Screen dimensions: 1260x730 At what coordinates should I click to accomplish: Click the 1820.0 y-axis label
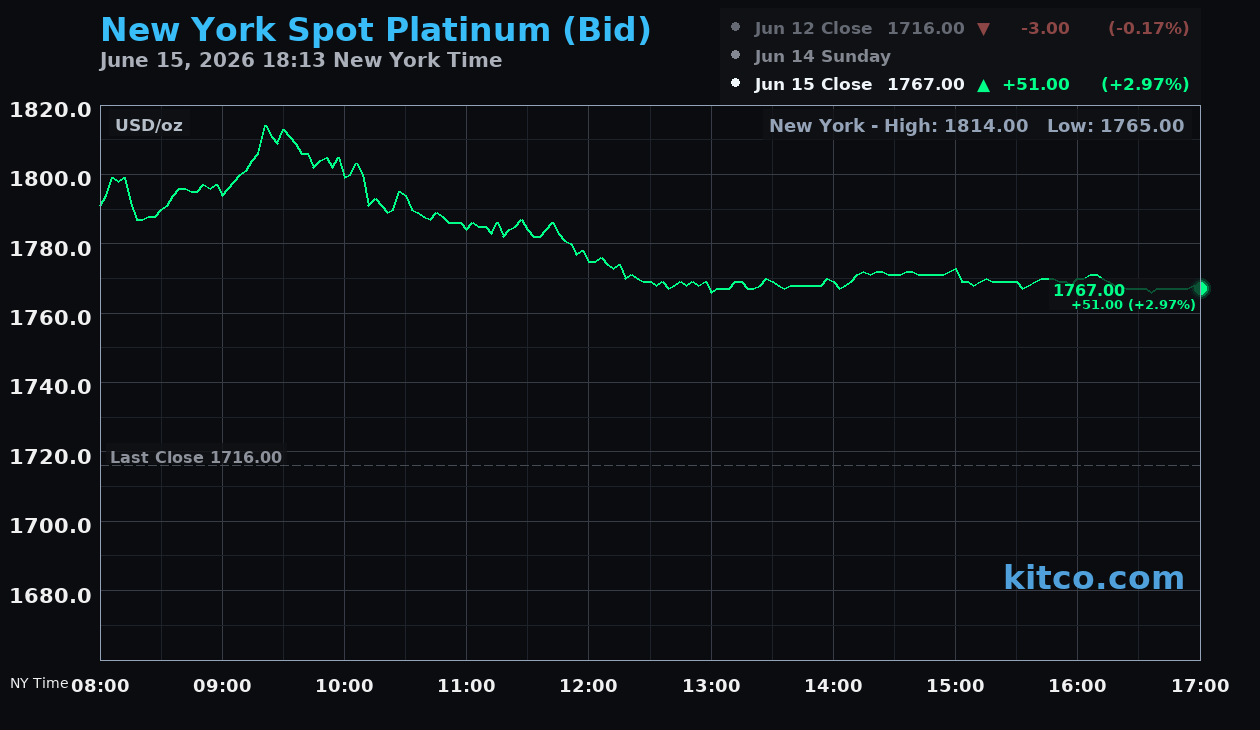tap(51, 109)
